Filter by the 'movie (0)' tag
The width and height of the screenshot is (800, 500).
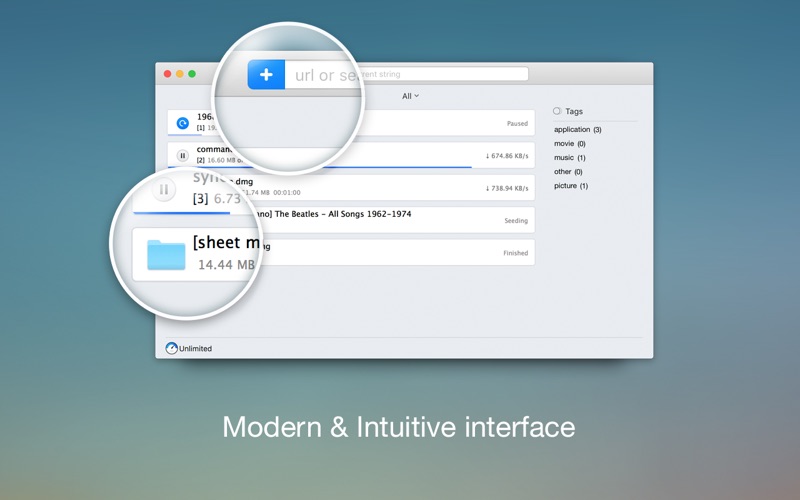coord(569,144)
